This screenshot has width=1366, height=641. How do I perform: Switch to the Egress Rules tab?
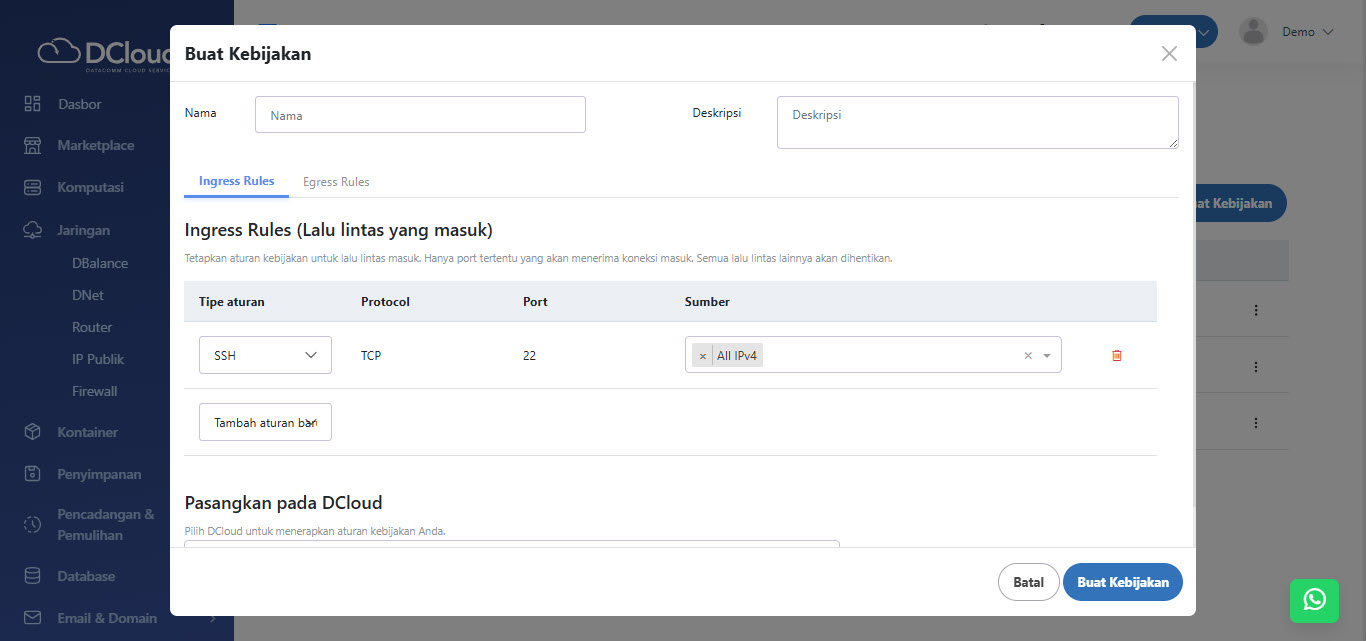click(x=336, y=182)
